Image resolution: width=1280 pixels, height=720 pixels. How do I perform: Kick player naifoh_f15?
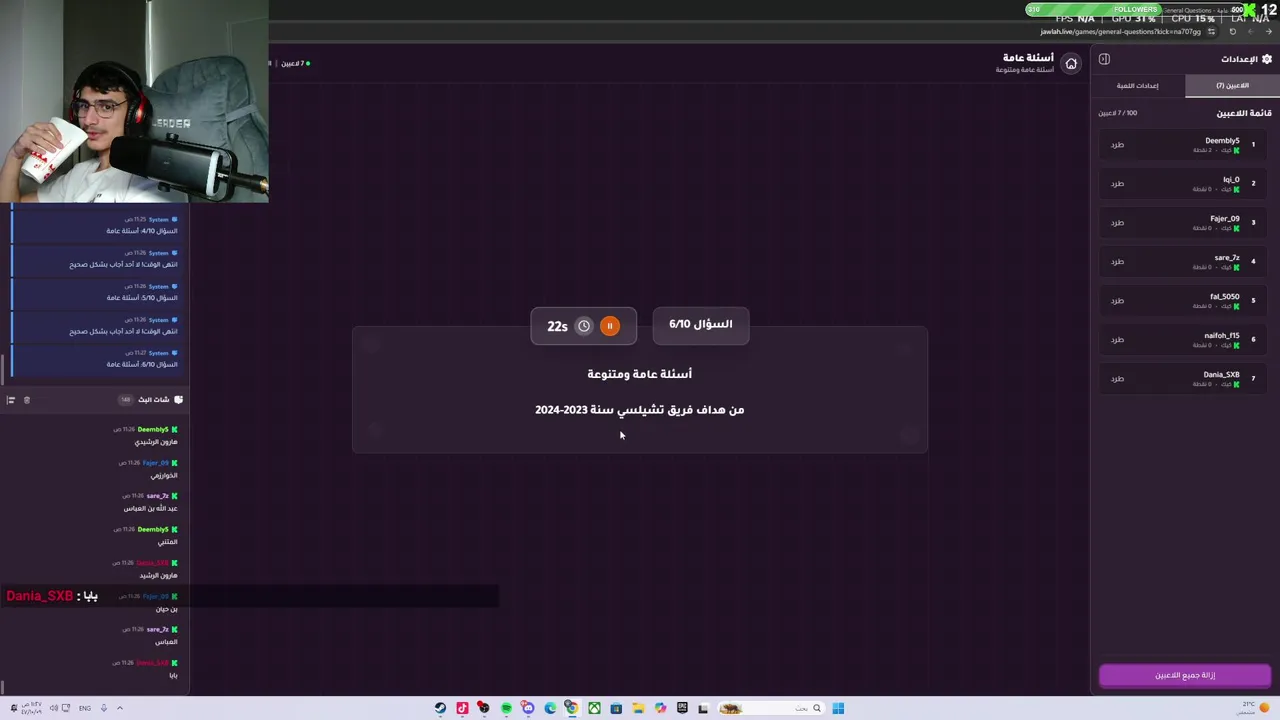coord(1117,340)
